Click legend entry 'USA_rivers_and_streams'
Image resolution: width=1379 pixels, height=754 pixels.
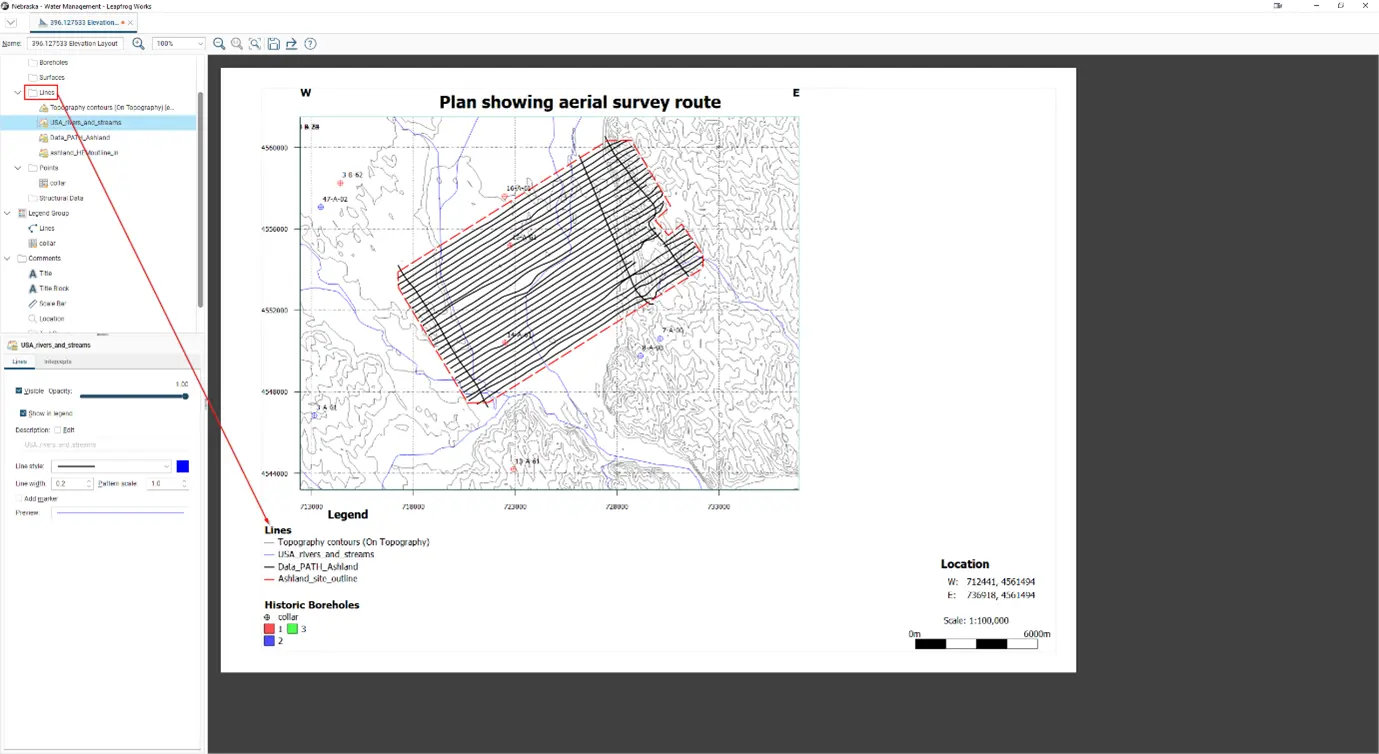pos(326,554)
